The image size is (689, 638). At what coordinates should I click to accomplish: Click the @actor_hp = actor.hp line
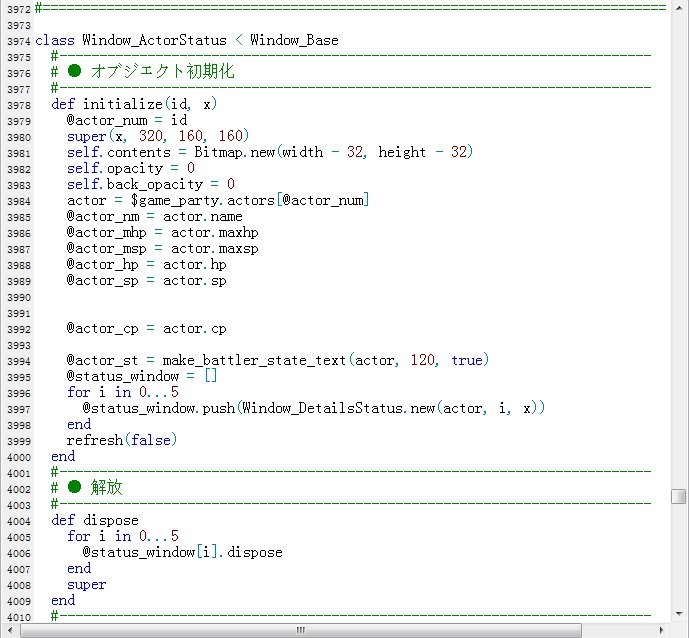coord(146,265)
